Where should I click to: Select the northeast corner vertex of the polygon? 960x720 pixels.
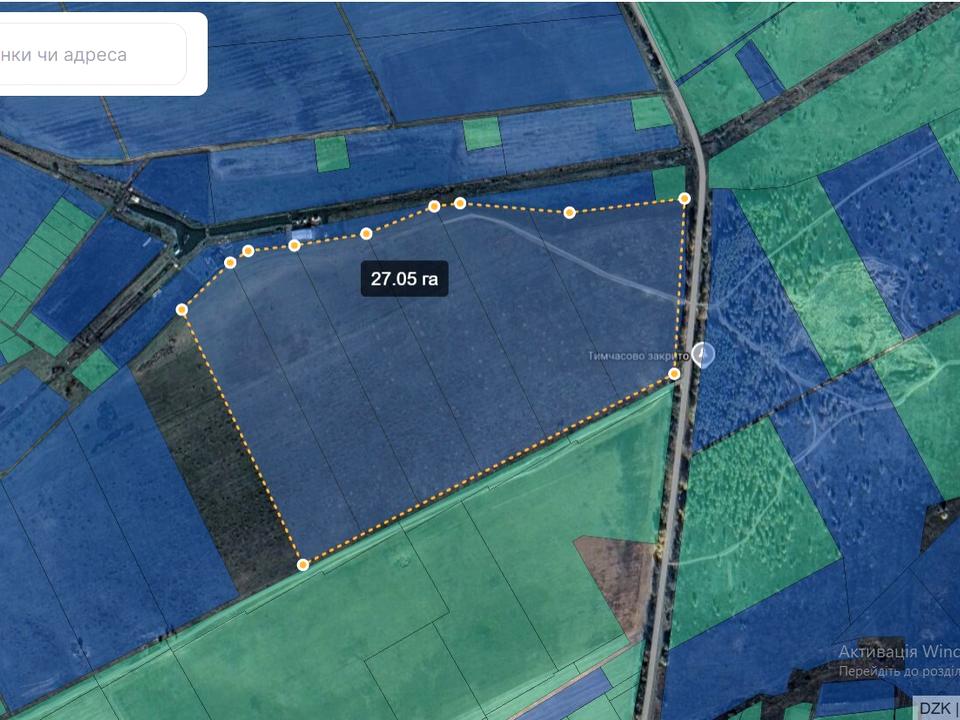(x=685, y=199)
